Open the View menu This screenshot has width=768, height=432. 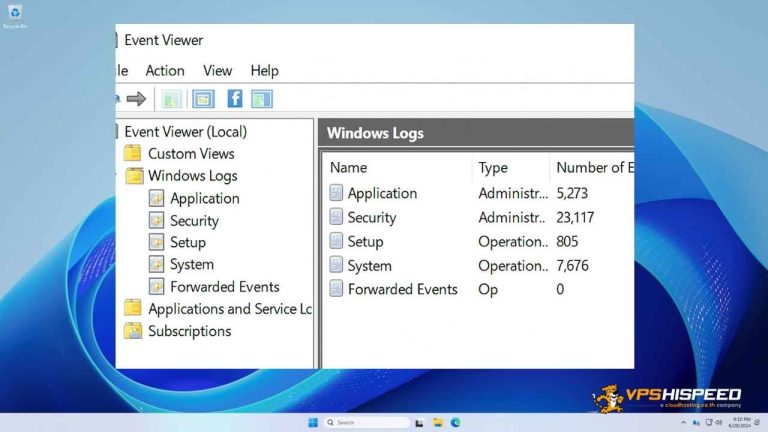[x=217, y=71]
